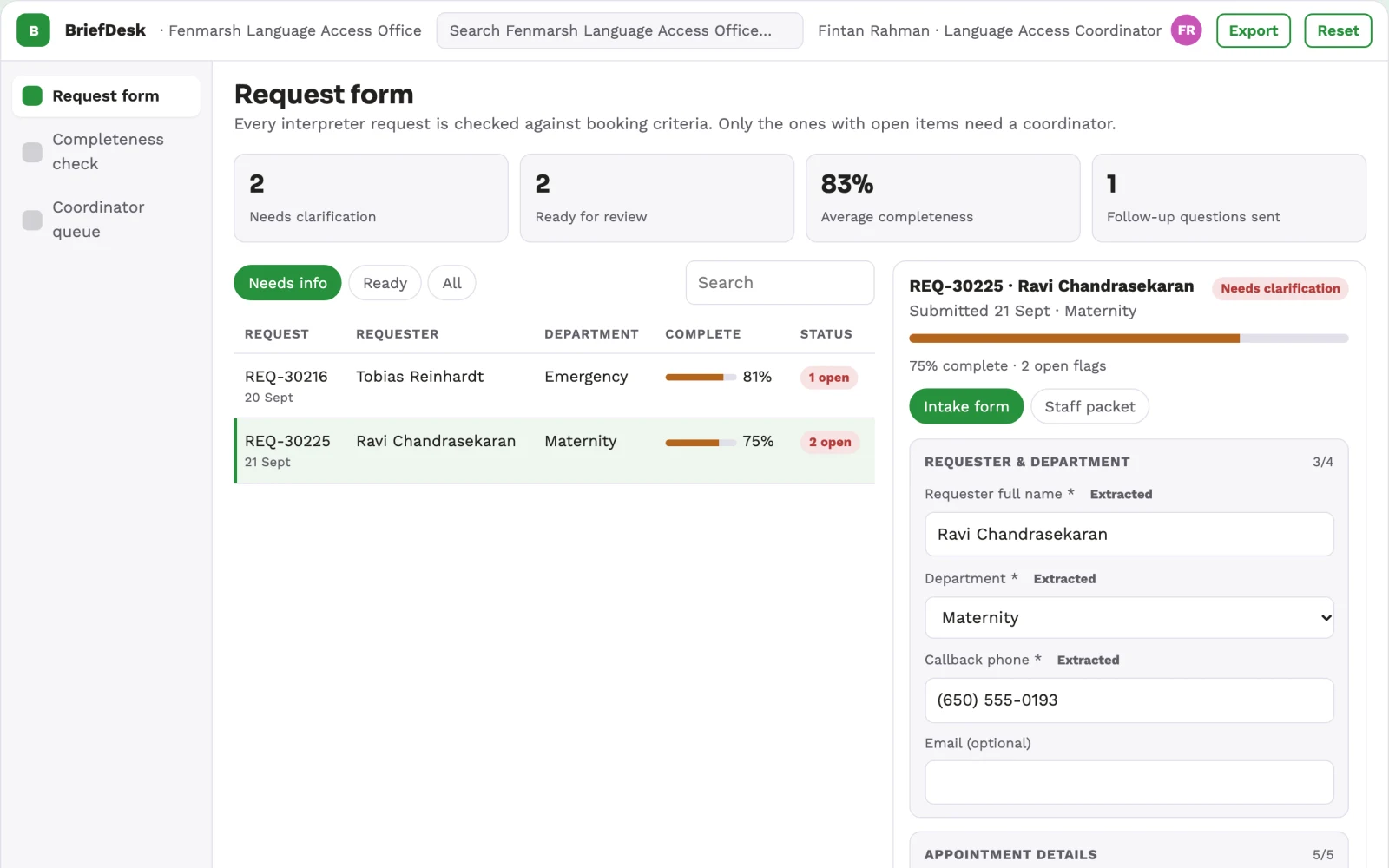The height and width of the screenshot is (868, 1389).
Task: Click the 81% completeness bar
Action: (701, 378)
